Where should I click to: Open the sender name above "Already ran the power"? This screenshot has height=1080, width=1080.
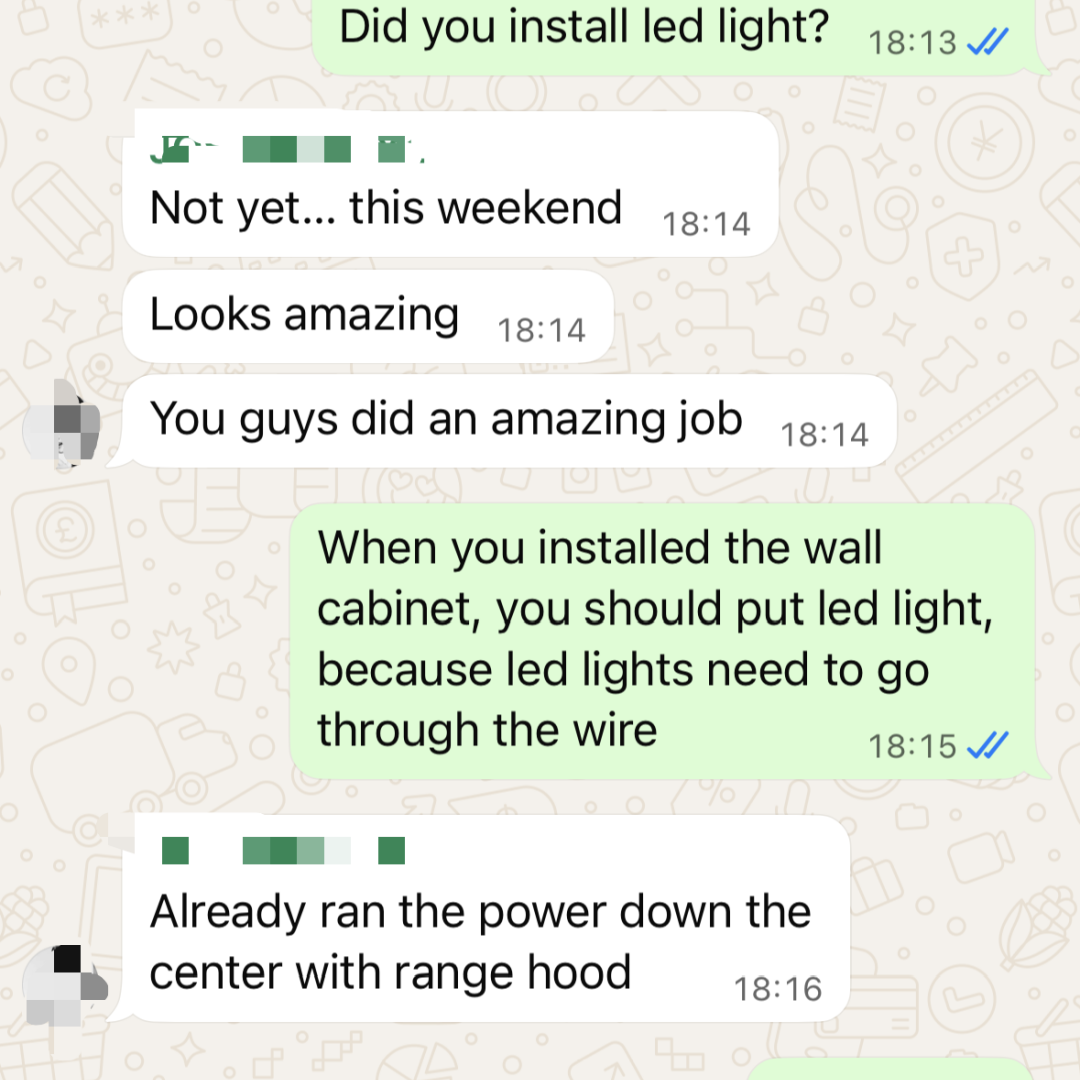click(x=283, y=851)
